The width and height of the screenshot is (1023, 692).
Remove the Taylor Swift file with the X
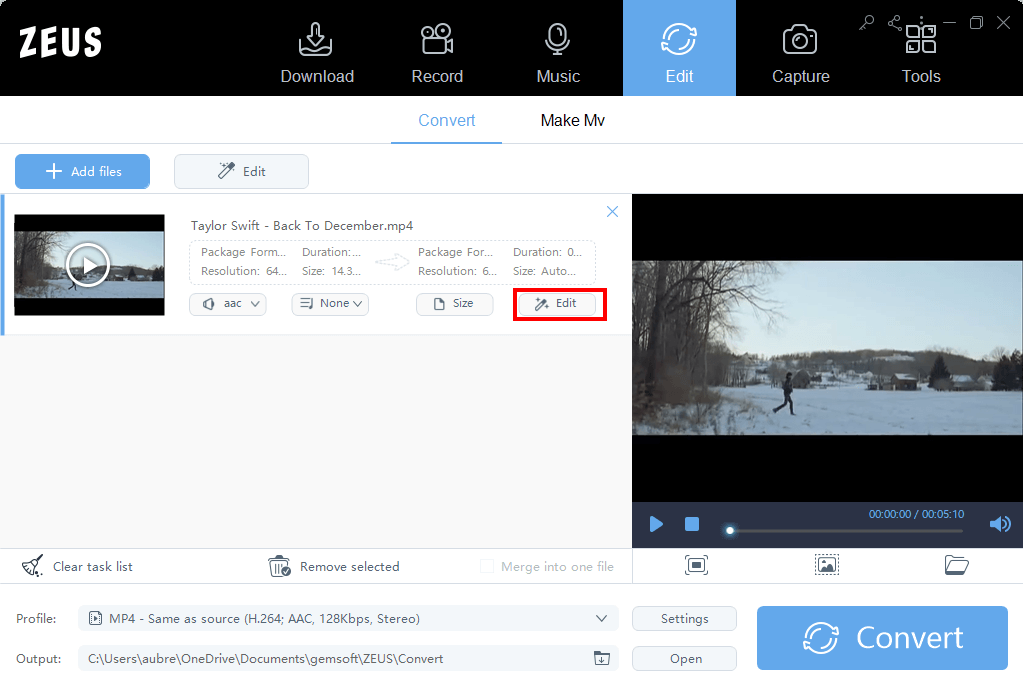pos(612,211)
